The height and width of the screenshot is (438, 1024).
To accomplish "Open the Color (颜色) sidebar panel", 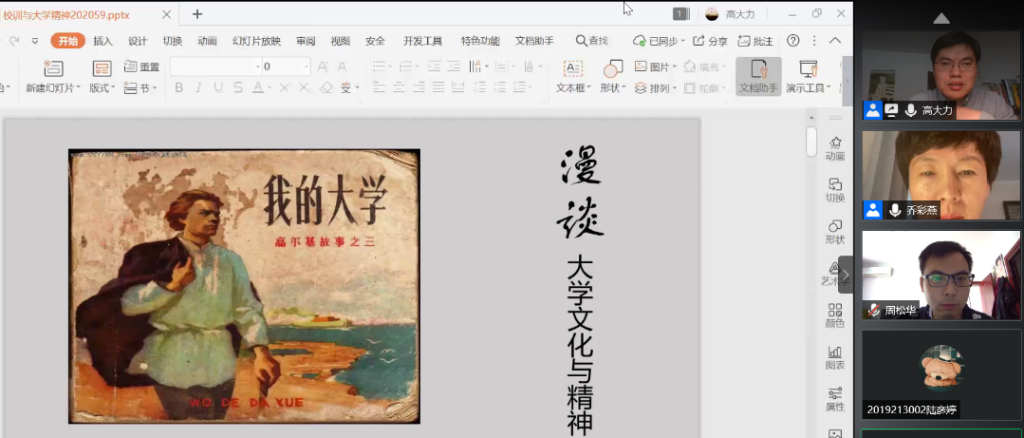I will coord(834,314).
